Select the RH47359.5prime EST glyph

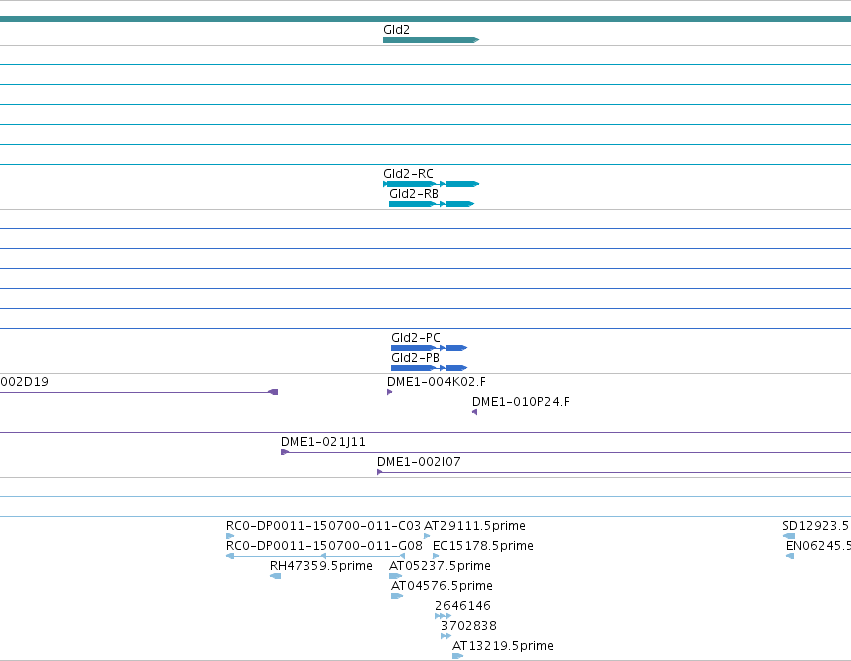point(276,576)
